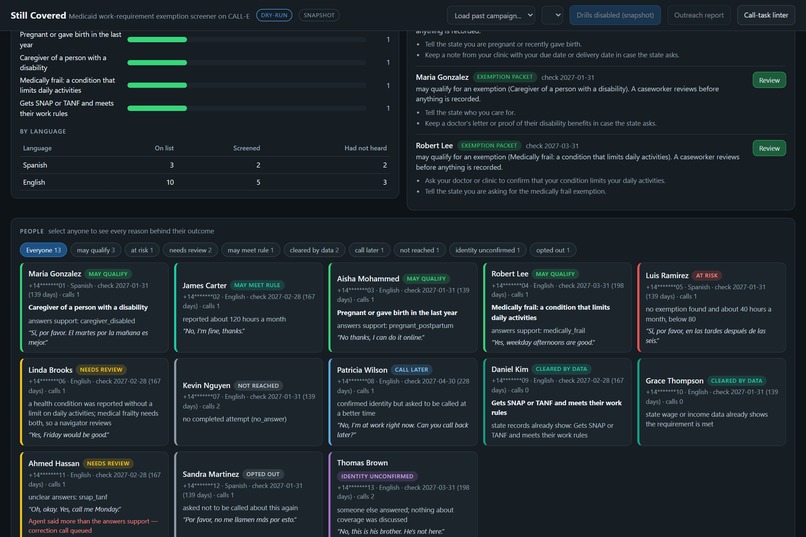
Task: Click the BY LANGUAGE heading
Action: (43, 132)
